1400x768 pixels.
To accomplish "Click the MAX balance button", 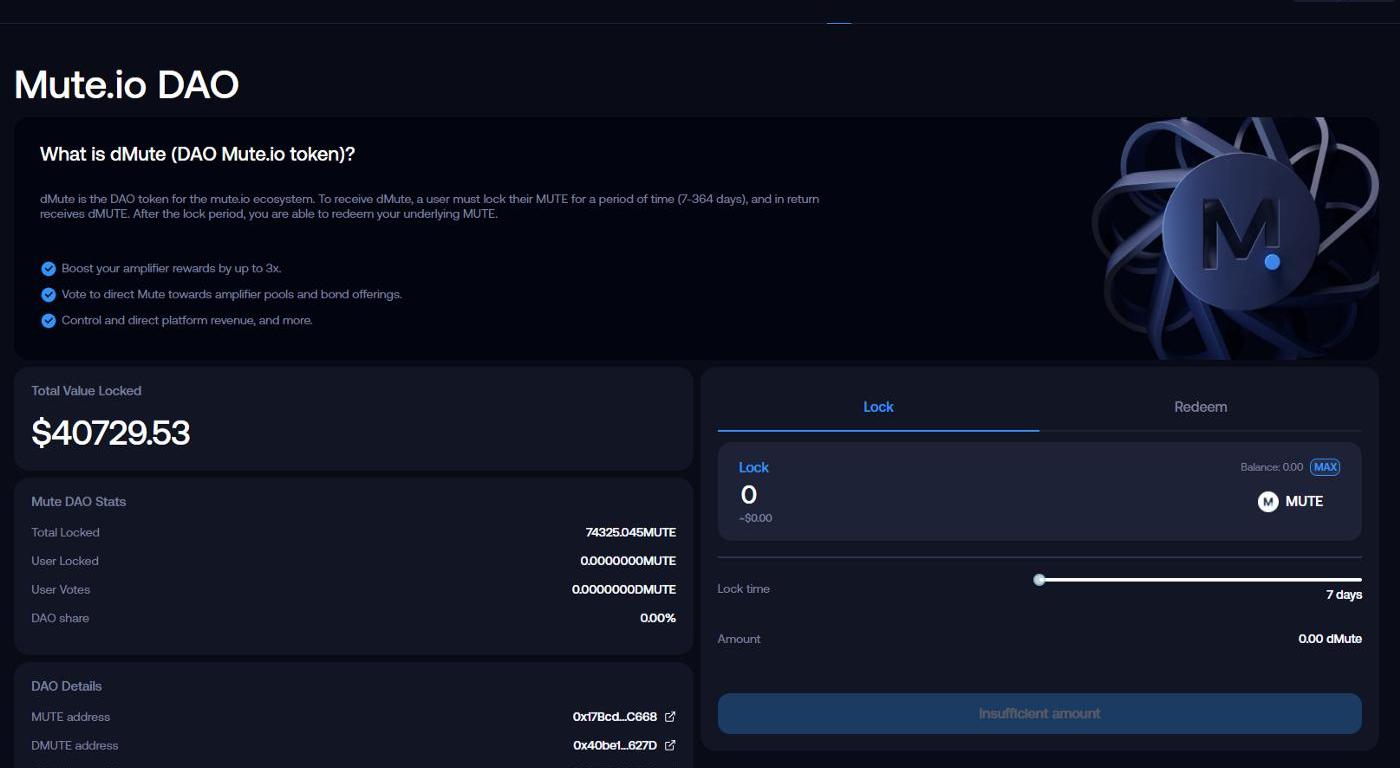I will pos(1325,467).
